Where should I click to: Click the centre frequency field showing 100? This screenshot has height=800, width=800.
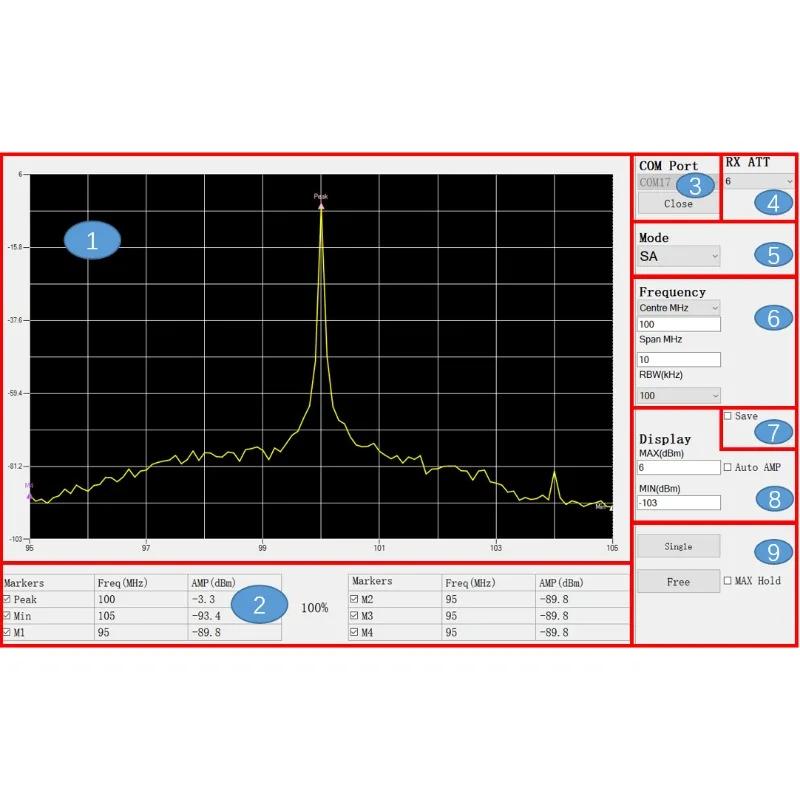click(x=679, y=324)
